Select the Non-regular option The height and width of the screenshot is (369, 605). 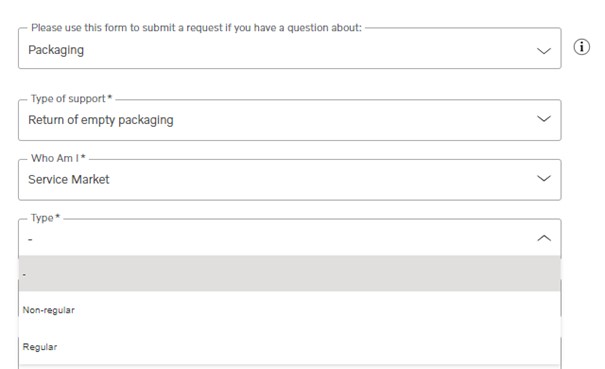pos(289,310)
